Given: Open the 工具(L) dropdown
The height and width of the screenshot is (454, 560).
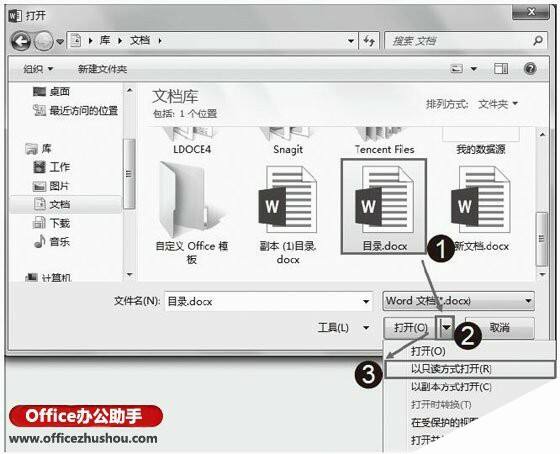Looking at the screenshot, I should click(343, 327).
